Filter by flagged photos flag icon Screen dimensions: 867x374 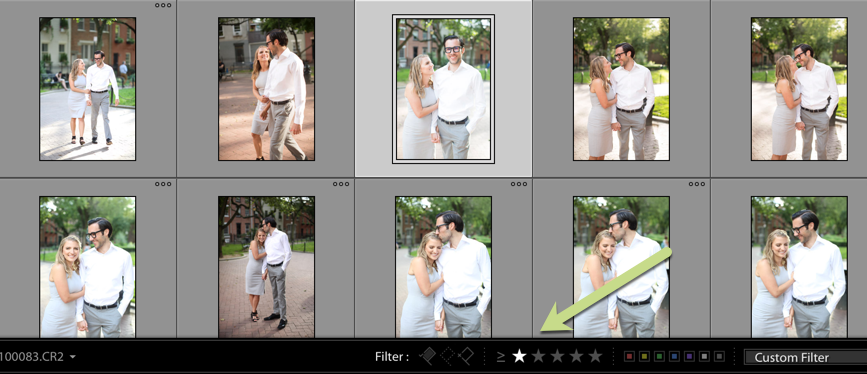click(427, 356)
